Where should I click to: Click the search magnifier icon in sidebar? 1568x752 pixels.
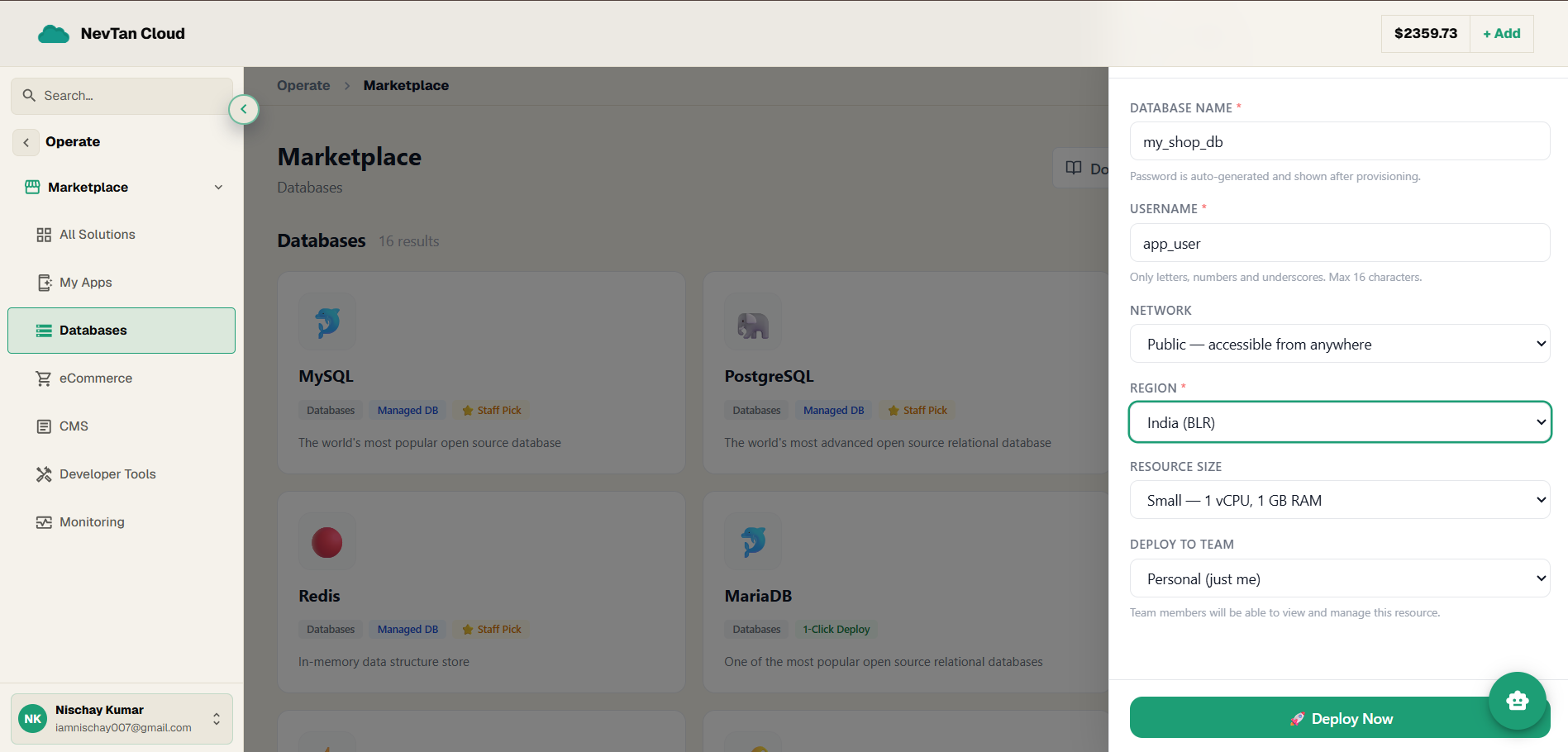coord(29,96)
